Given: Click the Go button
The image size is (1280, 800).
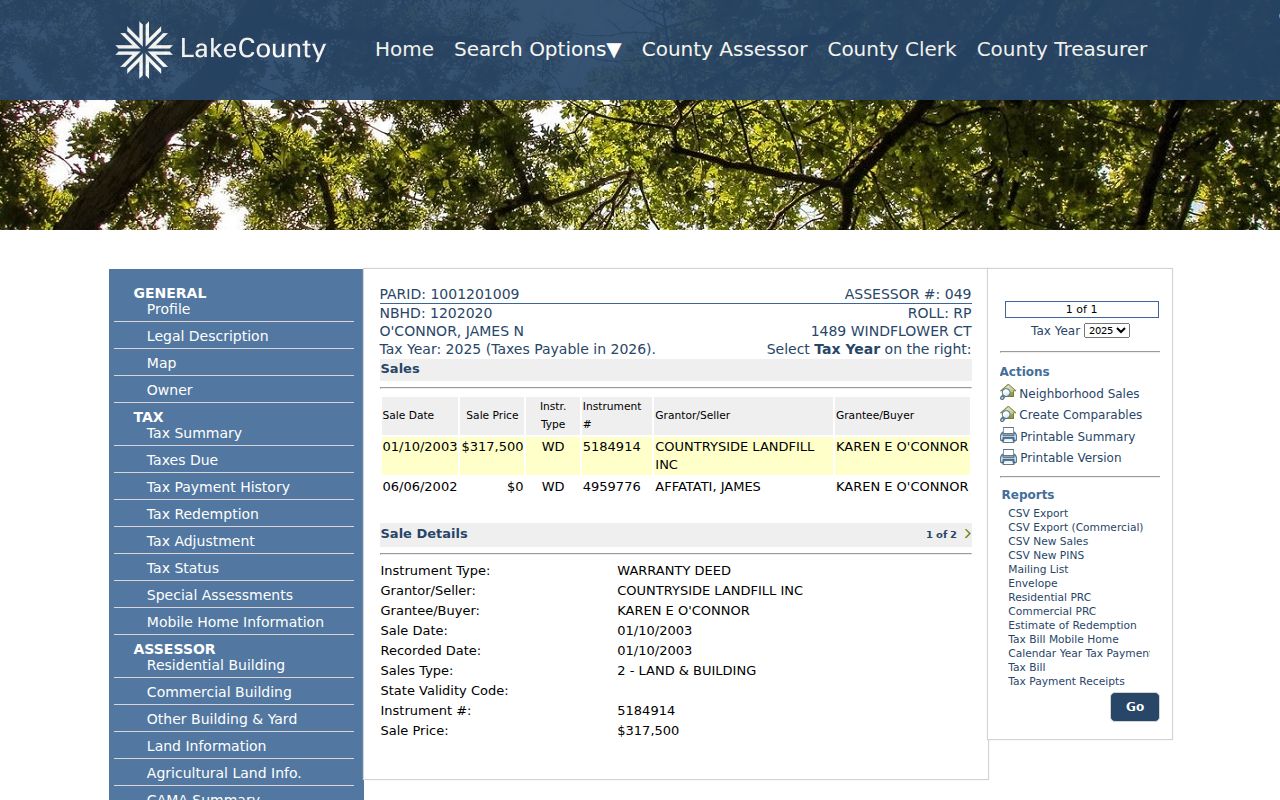Looking at the screenshot, I should (x=1135, y=707).
